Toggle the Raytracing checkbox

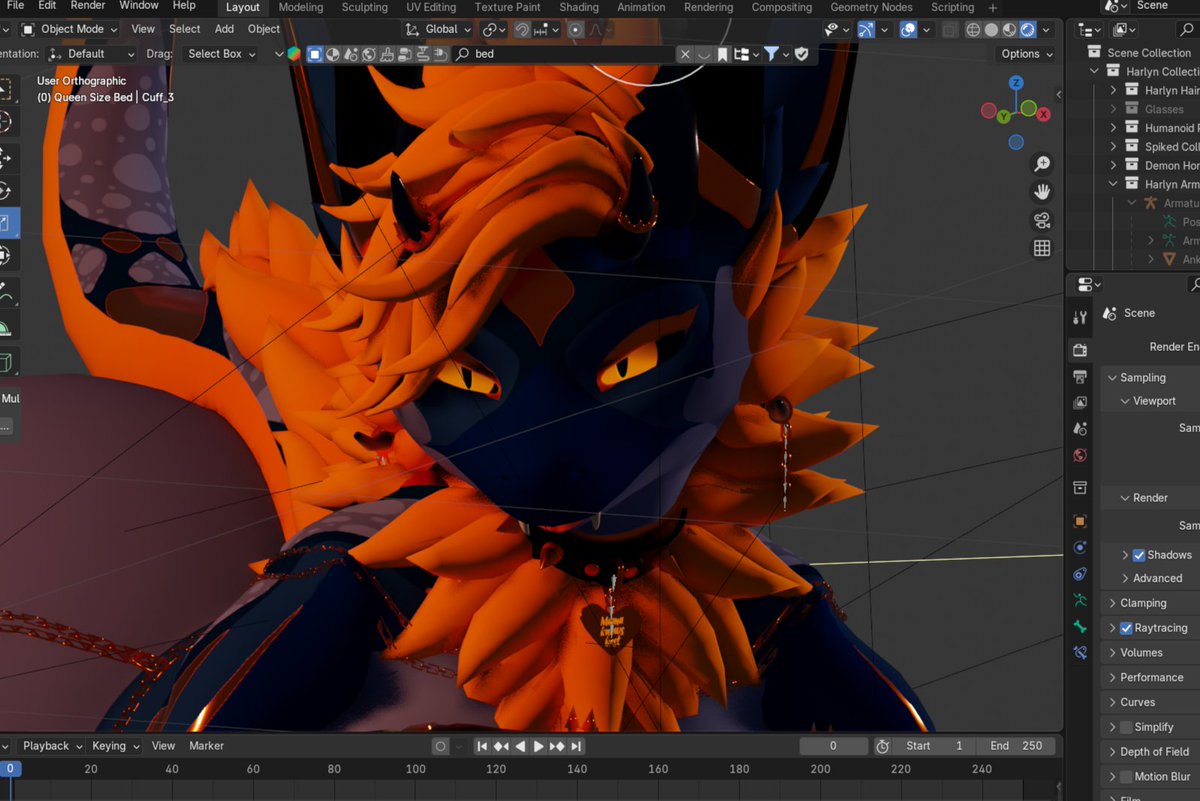click(x=1126, y=628)
